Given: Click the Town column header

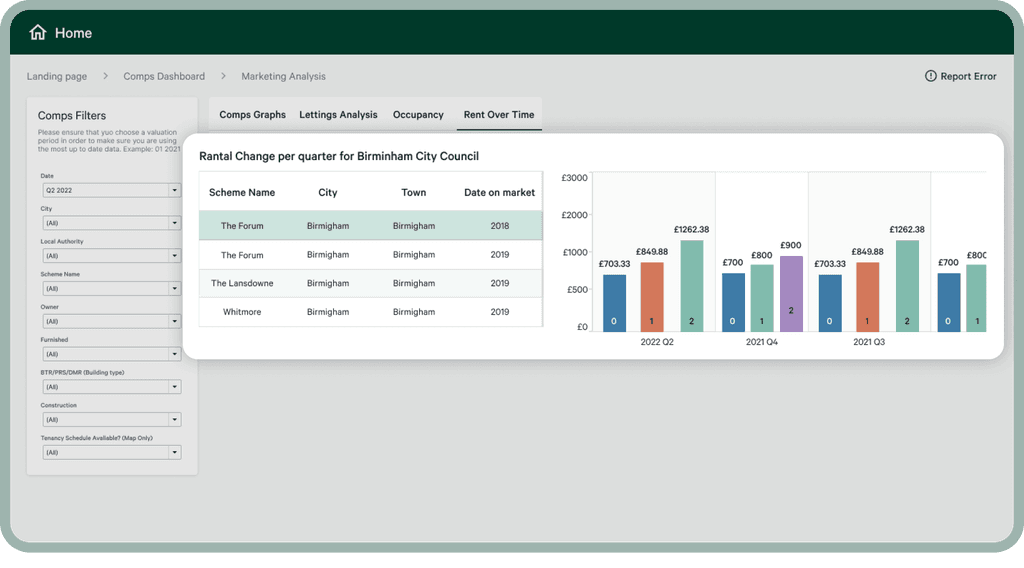Looking at the screenshot, I should click(x=413, y=192).
